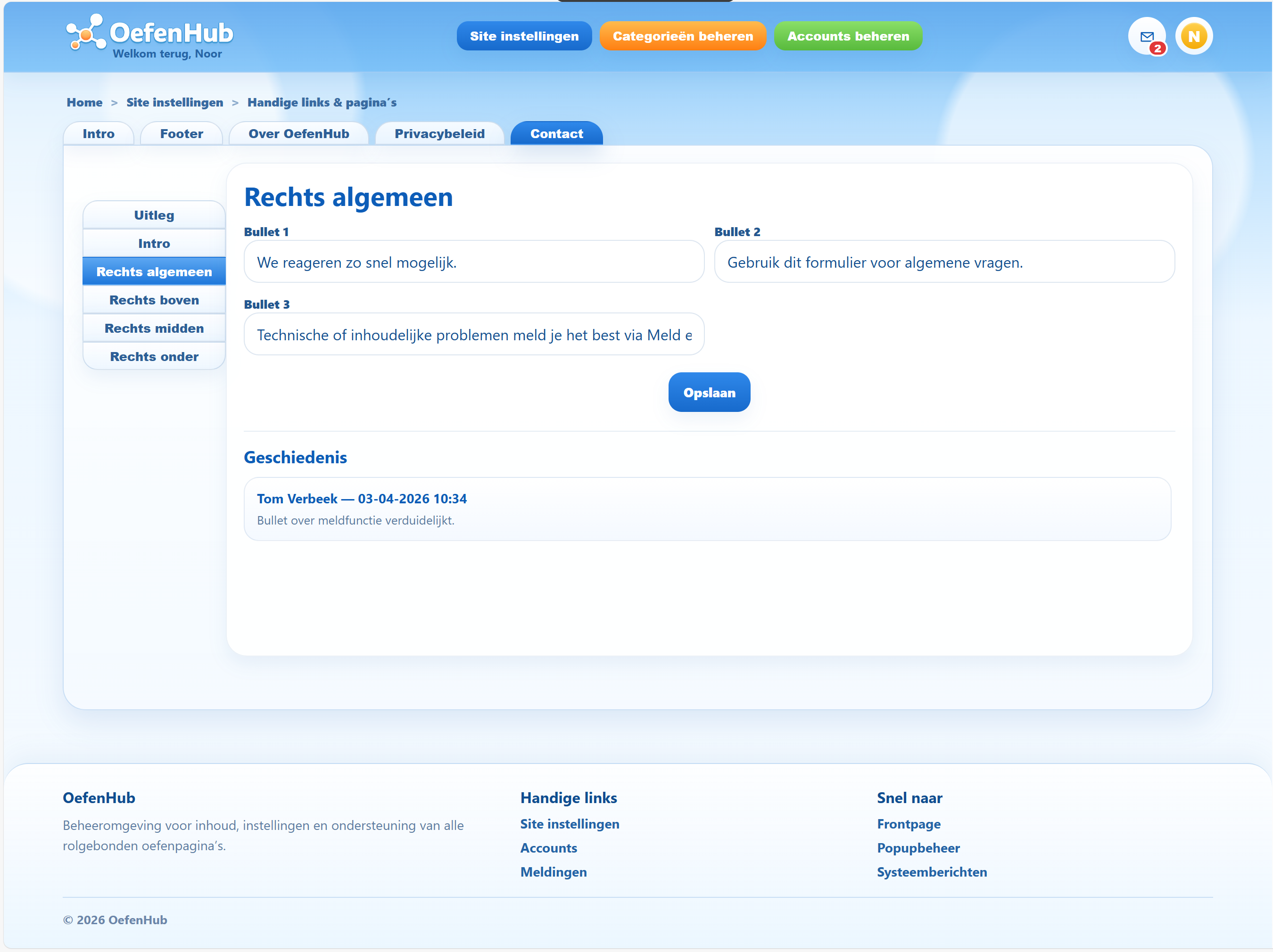Open Categorieën beheren button
The width and height of the screenshot is (1273, 952).
[683, 36]
